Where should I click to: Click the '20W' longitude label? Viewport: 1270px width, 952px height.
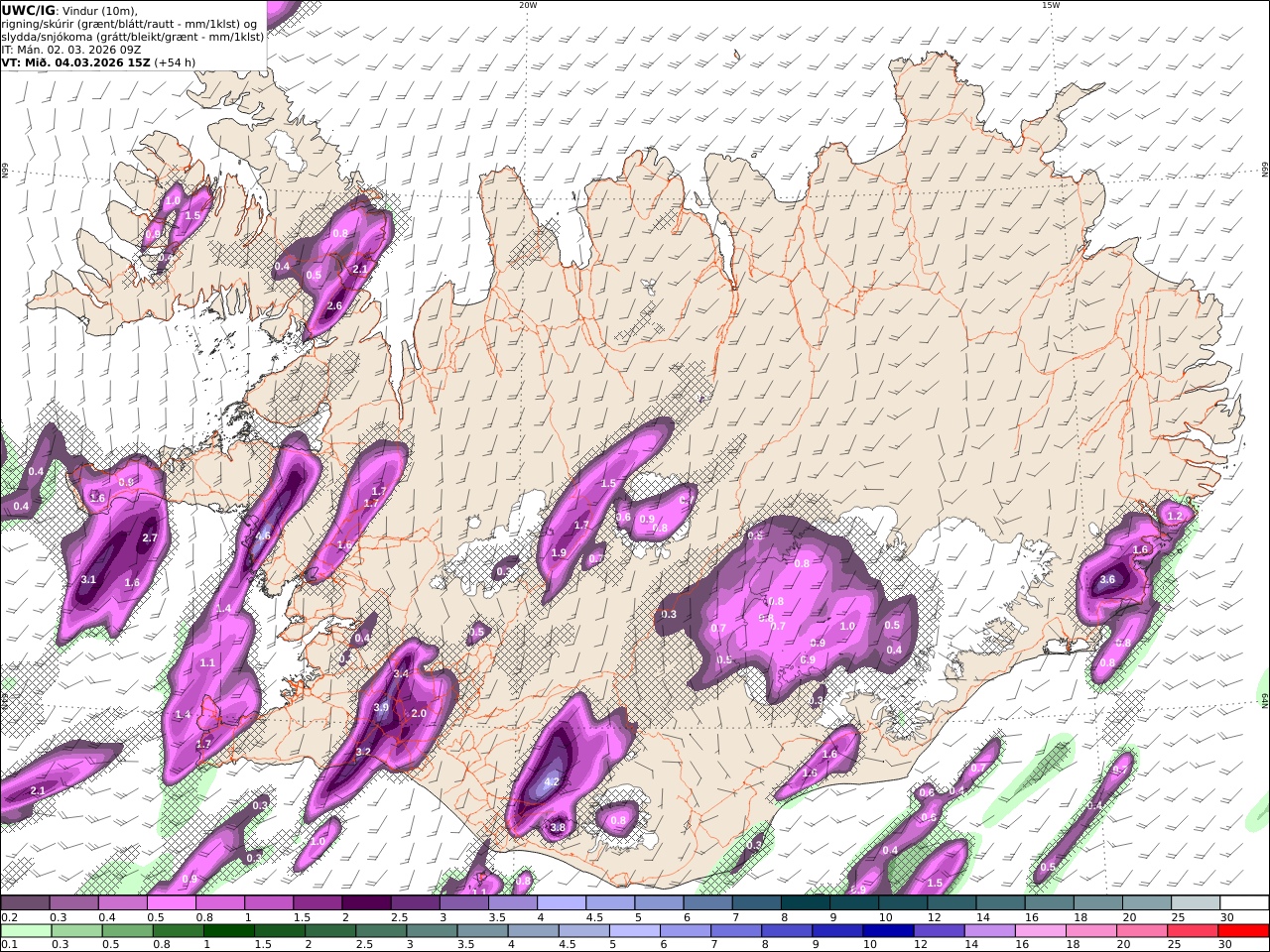pyautogui.click(x=528, y=5)
